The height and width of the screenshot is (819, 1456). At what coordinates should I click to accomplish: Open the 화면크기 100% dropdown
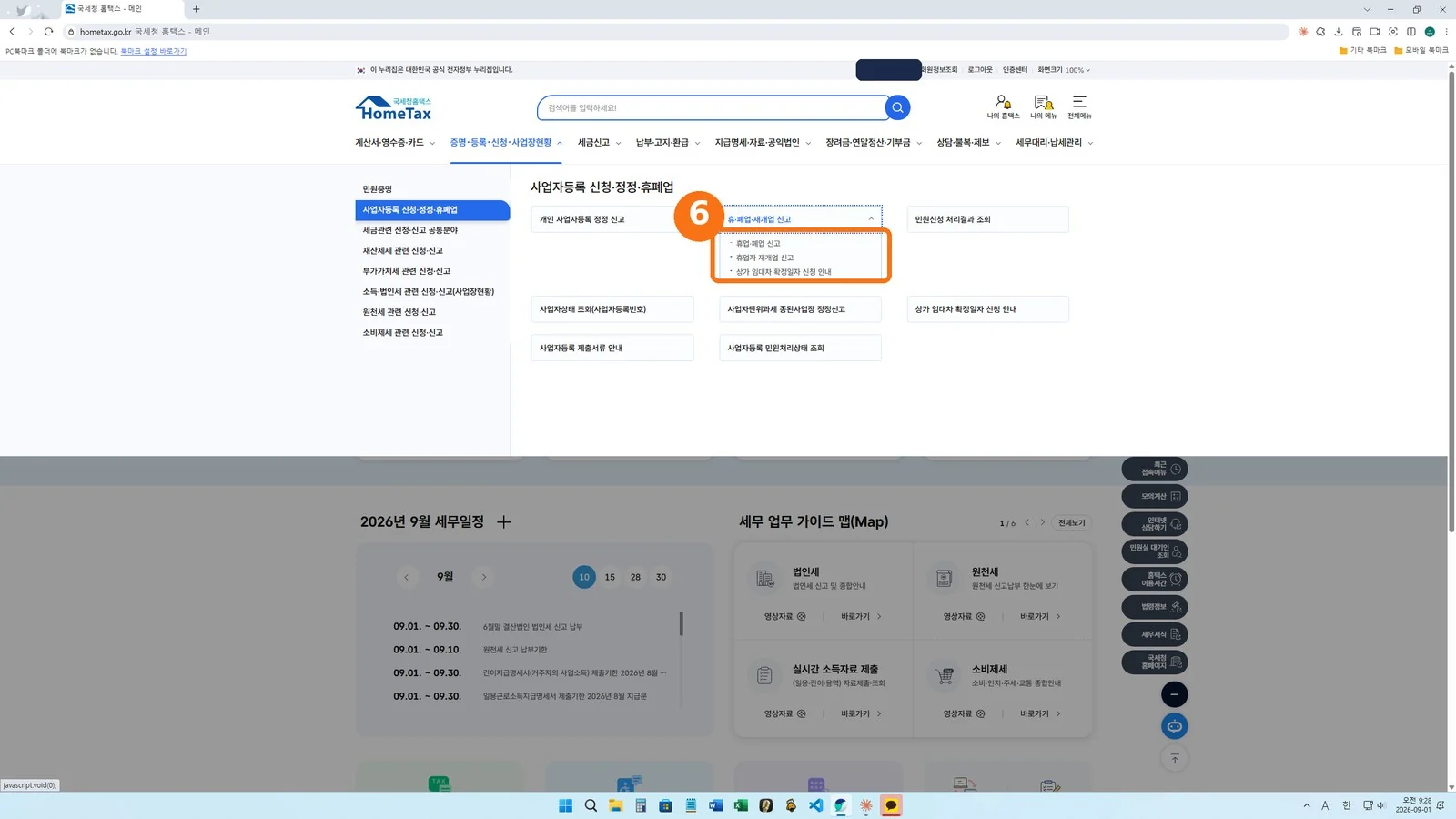click(x=1064, y=70)
